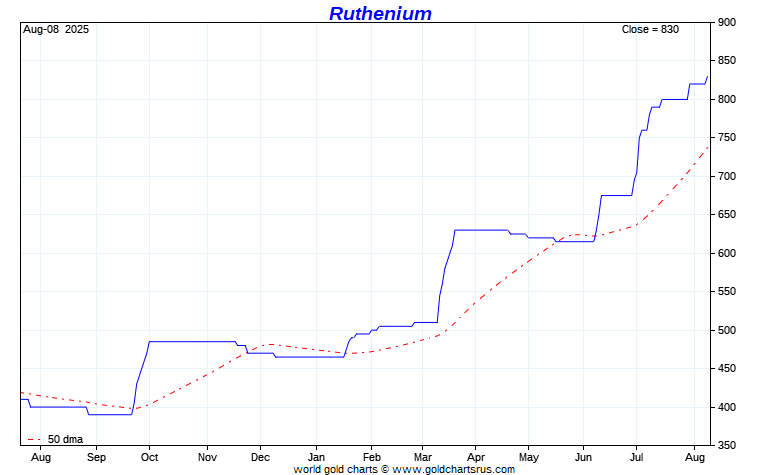
Task: Click the Dec x-axis label
Action: click(x=260, y=458)
